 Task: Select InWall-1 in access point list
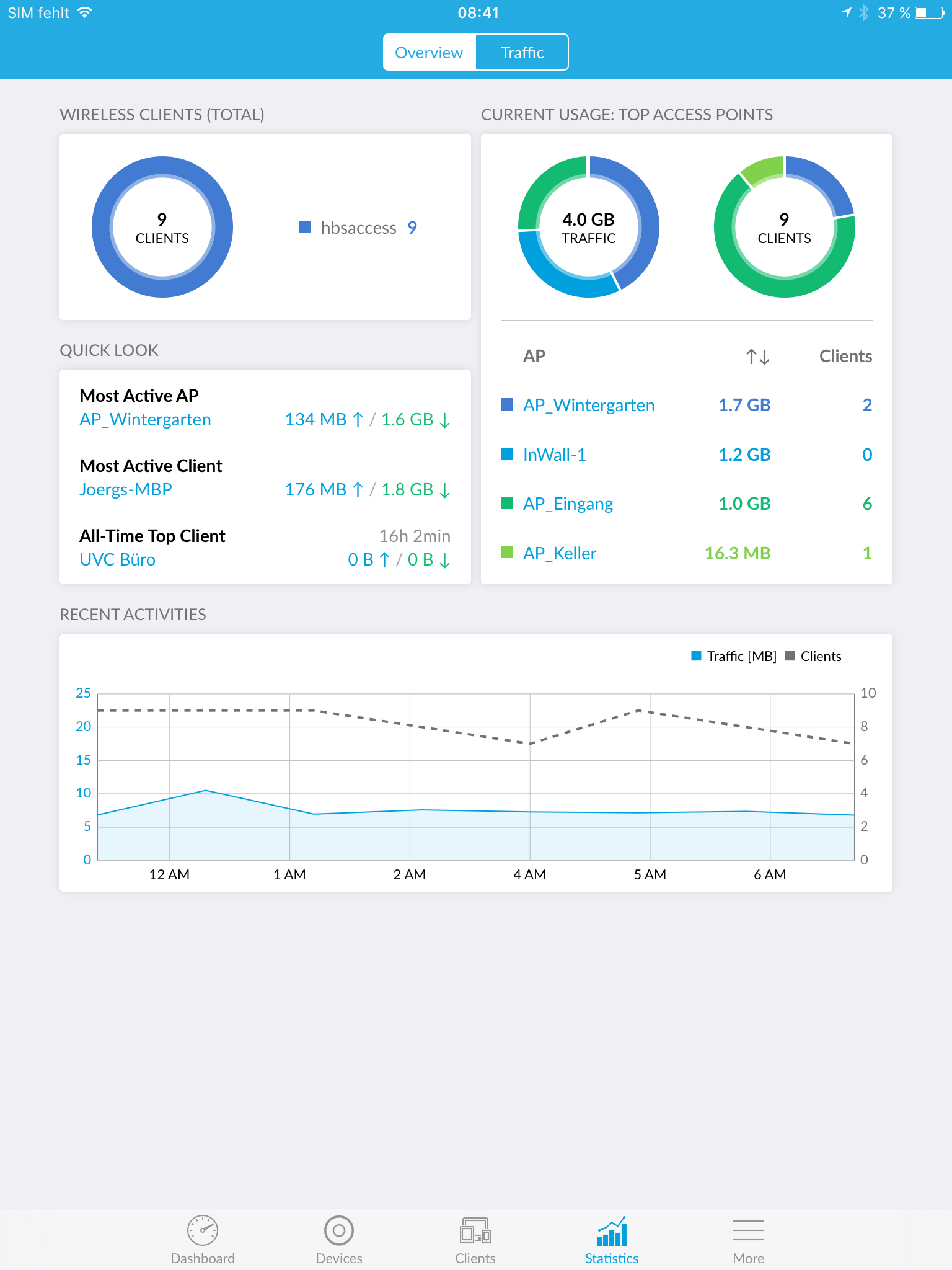coord(554,455)
